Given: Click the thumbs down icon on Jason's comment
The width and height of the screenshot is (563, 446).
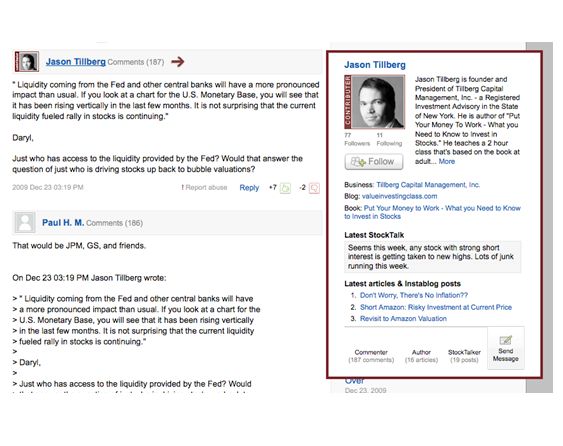Looking at the screenshot, I should pyautogui.click(x=314, y=188).
